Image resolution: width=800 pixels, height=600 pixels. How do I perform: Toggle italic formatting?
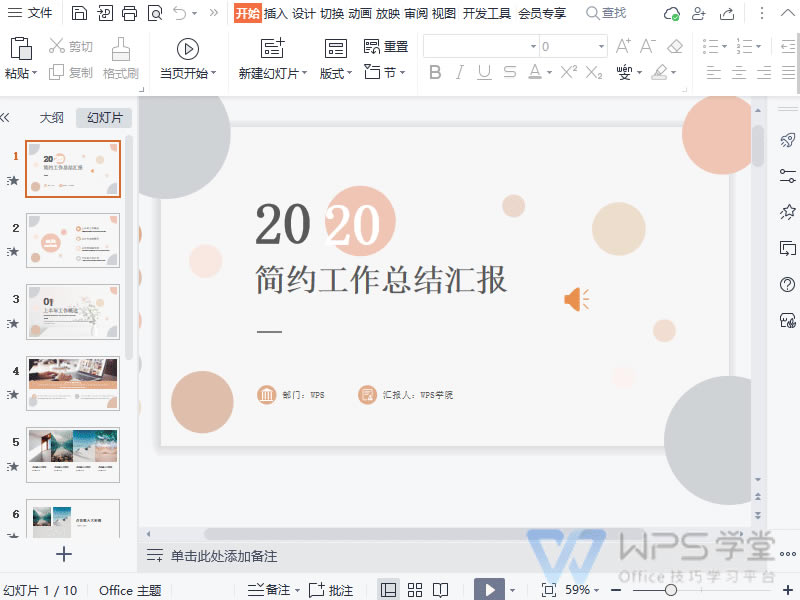(459, 72)
